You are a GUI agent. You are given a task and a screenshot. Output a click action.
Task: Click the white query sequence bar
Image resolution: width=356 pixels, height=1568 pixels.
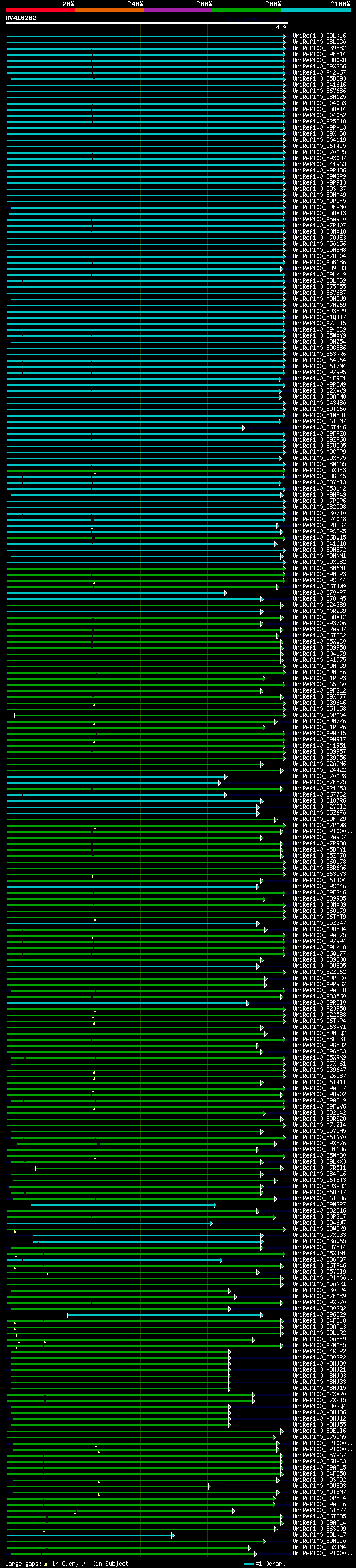pos(147,22)
